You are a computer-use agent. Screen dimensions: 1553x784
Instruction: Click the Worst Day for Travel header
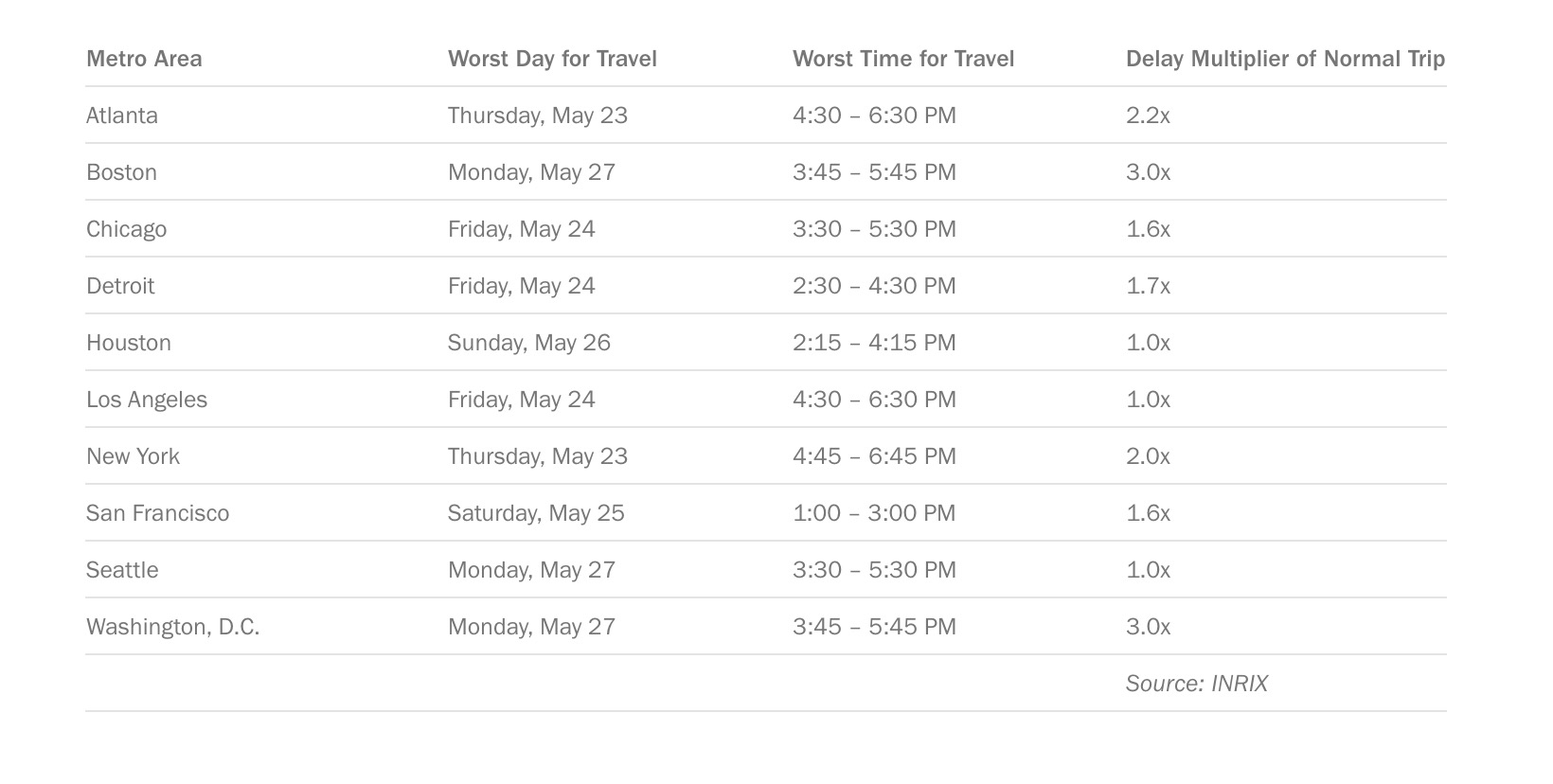[552, 59]
